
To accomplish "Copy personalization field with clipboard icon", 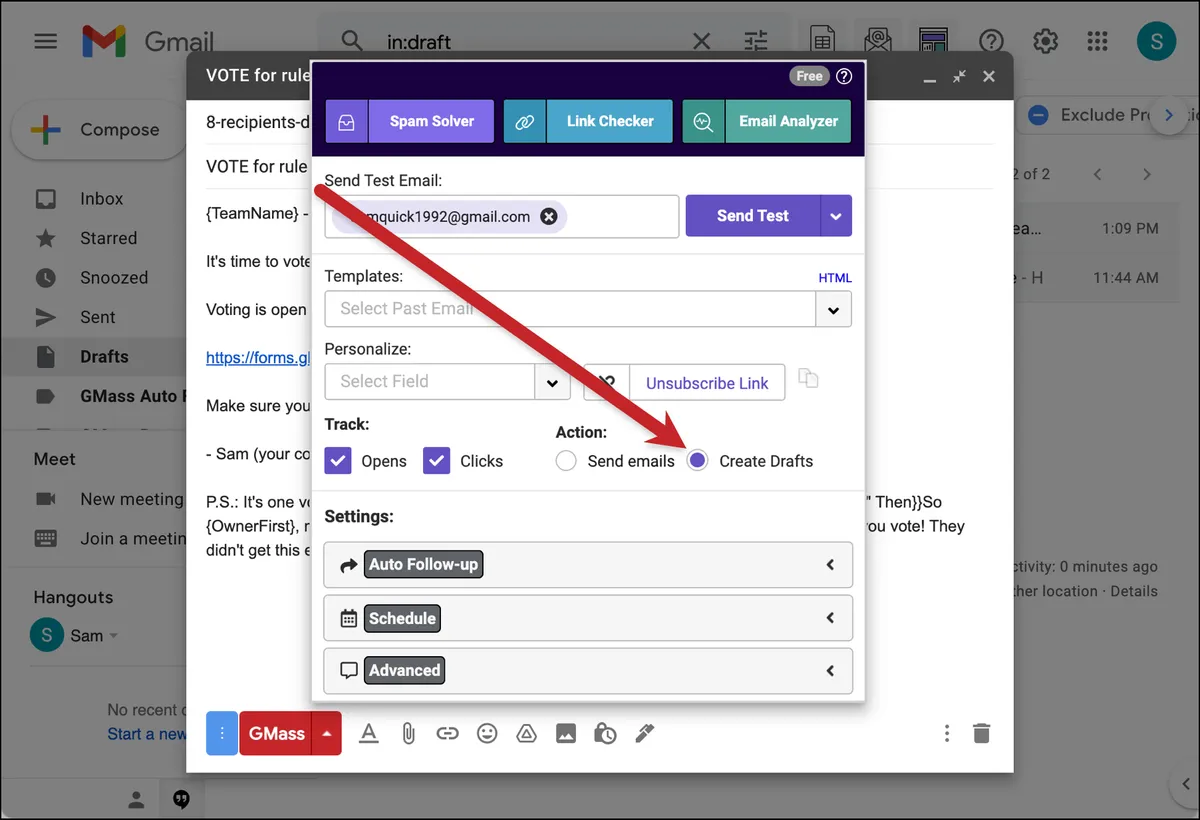I will [808, 379].
